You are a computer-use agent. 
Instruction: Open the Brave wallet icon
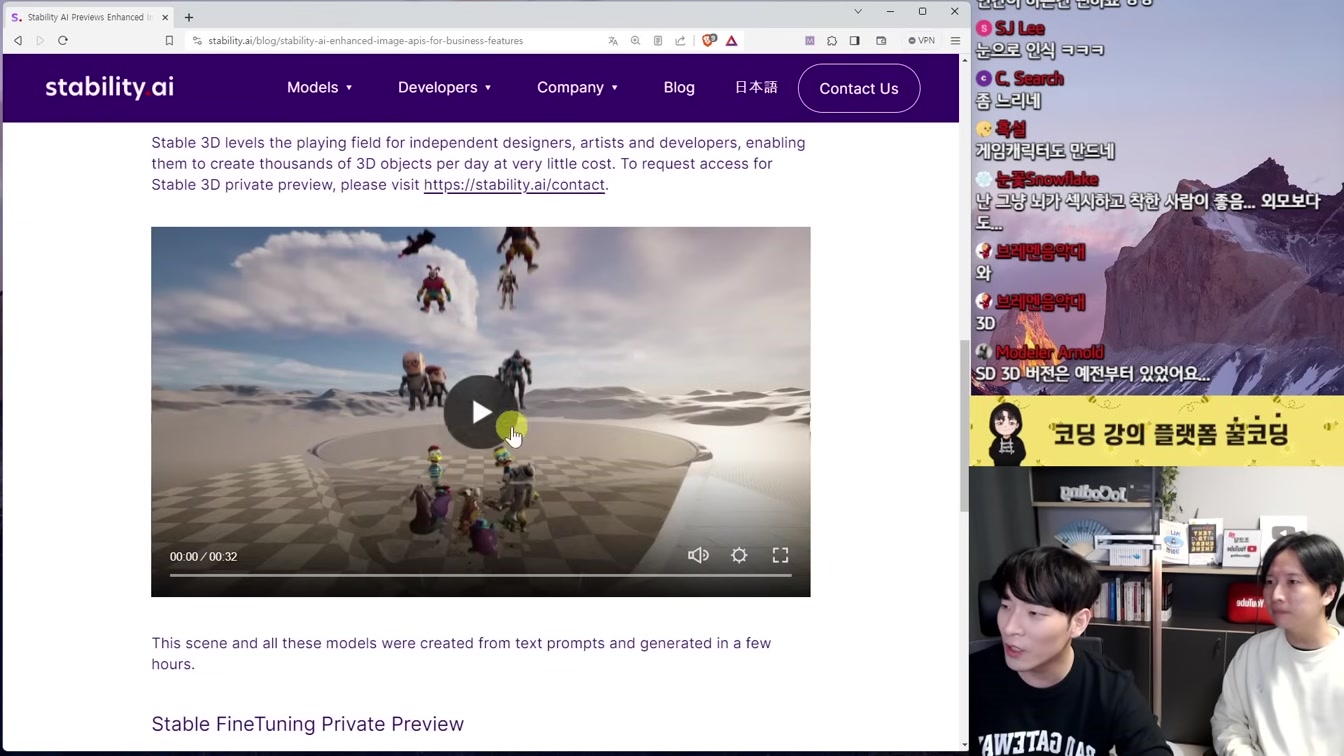[x=881, y=41]
